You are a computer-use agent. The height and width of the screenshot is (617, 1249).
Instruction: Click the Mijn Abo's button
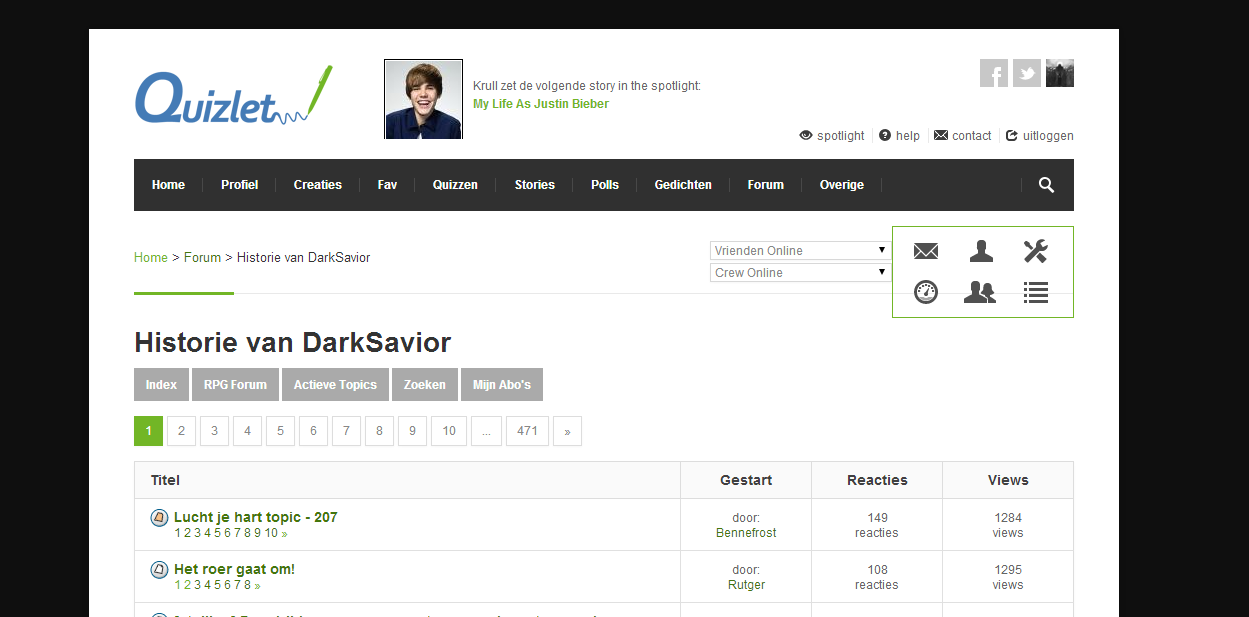[502, 385]
